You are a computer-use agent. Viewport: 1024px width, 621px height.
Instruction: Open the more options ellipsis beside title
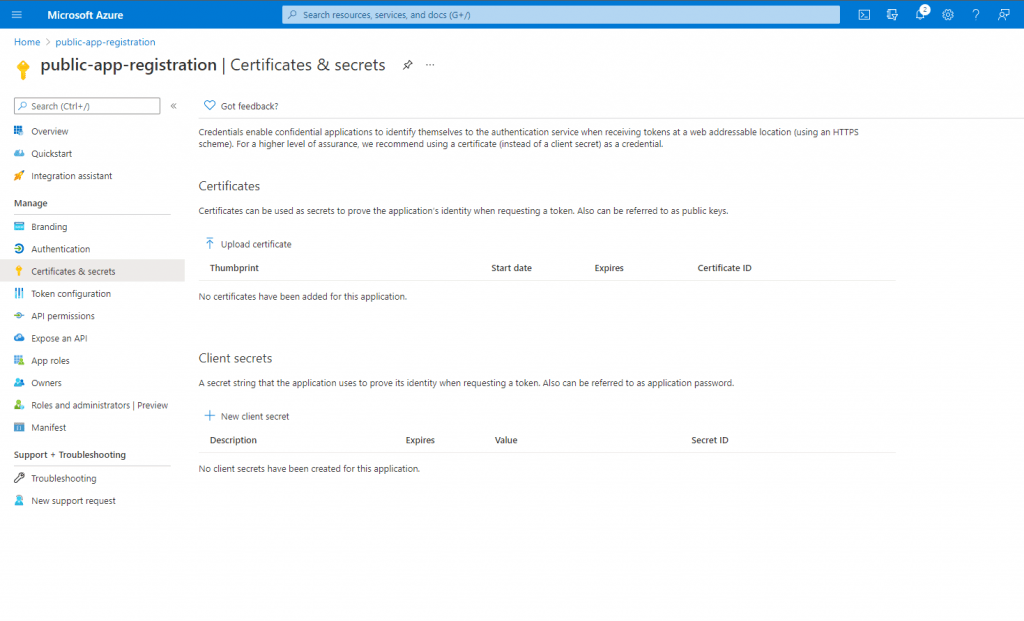(x=430, y=65)
